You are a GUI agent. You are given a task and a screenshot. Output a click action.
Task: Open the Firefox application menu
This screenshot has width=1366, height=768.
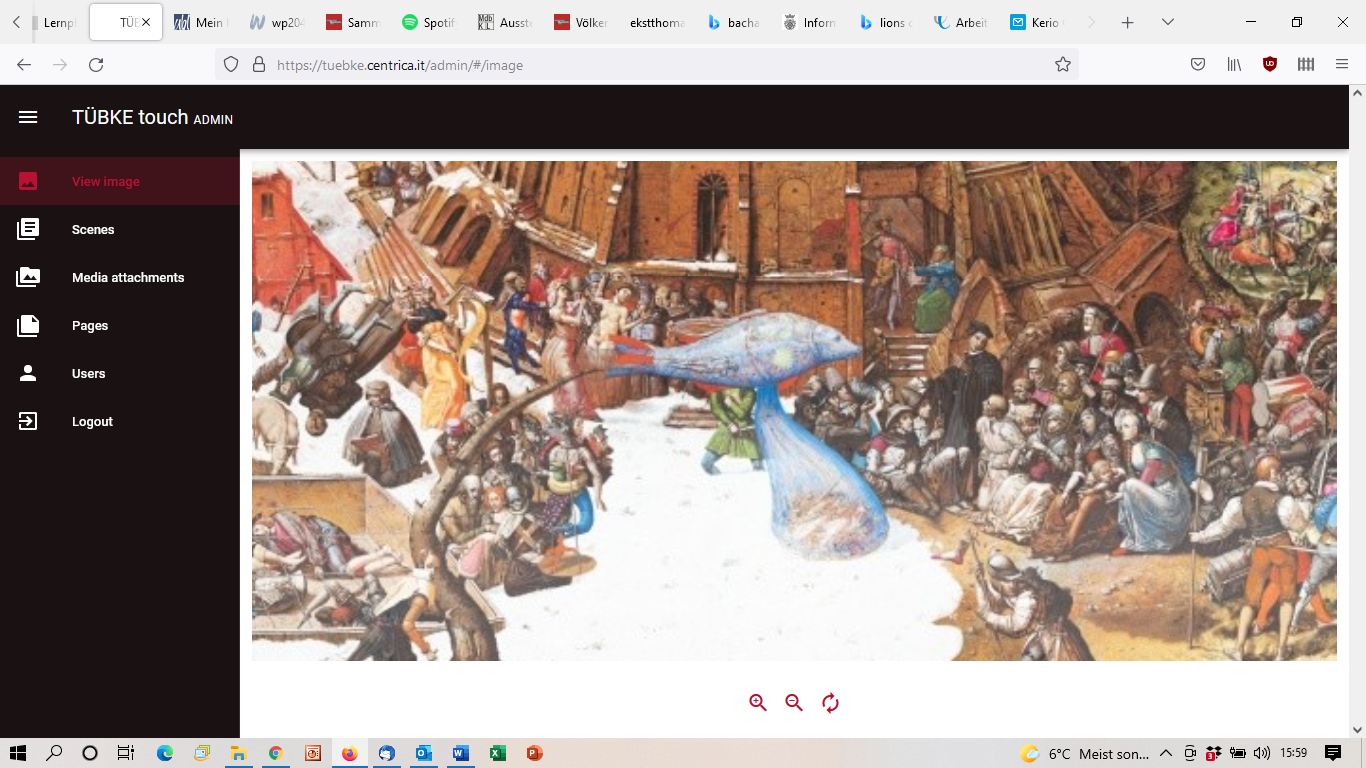1342,64
